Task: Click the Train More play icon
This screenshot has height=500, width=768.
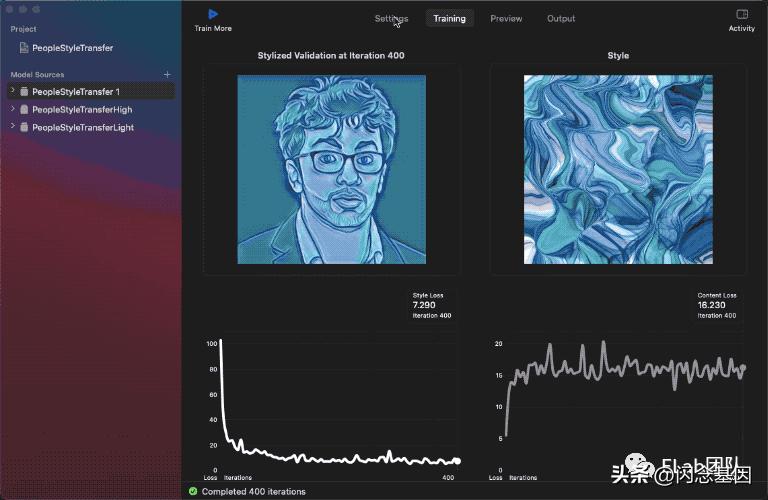Action: [x=213, y=14]
